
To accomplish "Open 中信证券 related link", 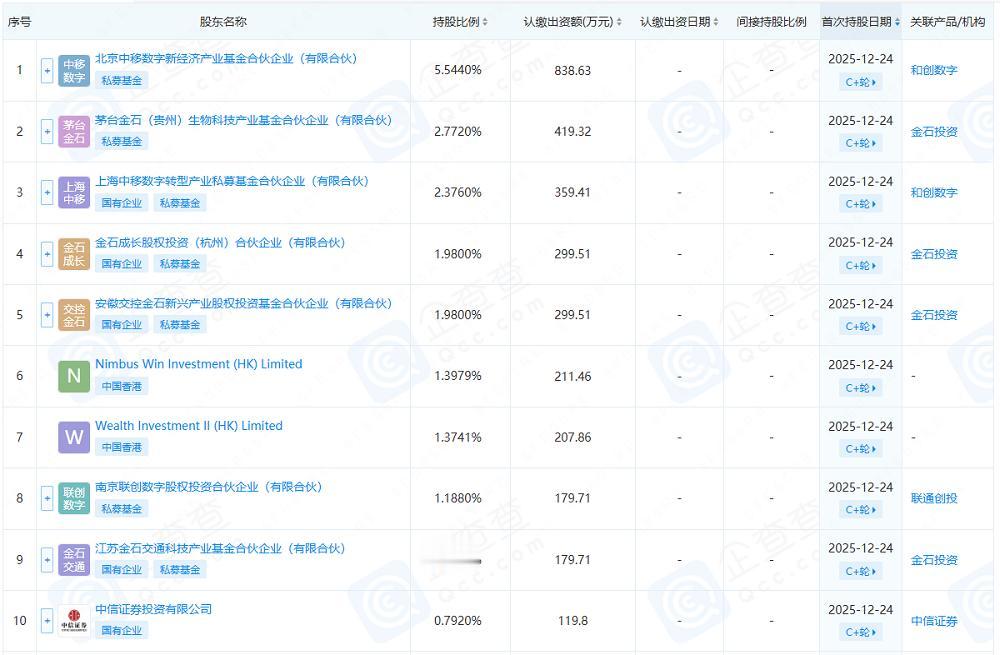I will [934, 621].
